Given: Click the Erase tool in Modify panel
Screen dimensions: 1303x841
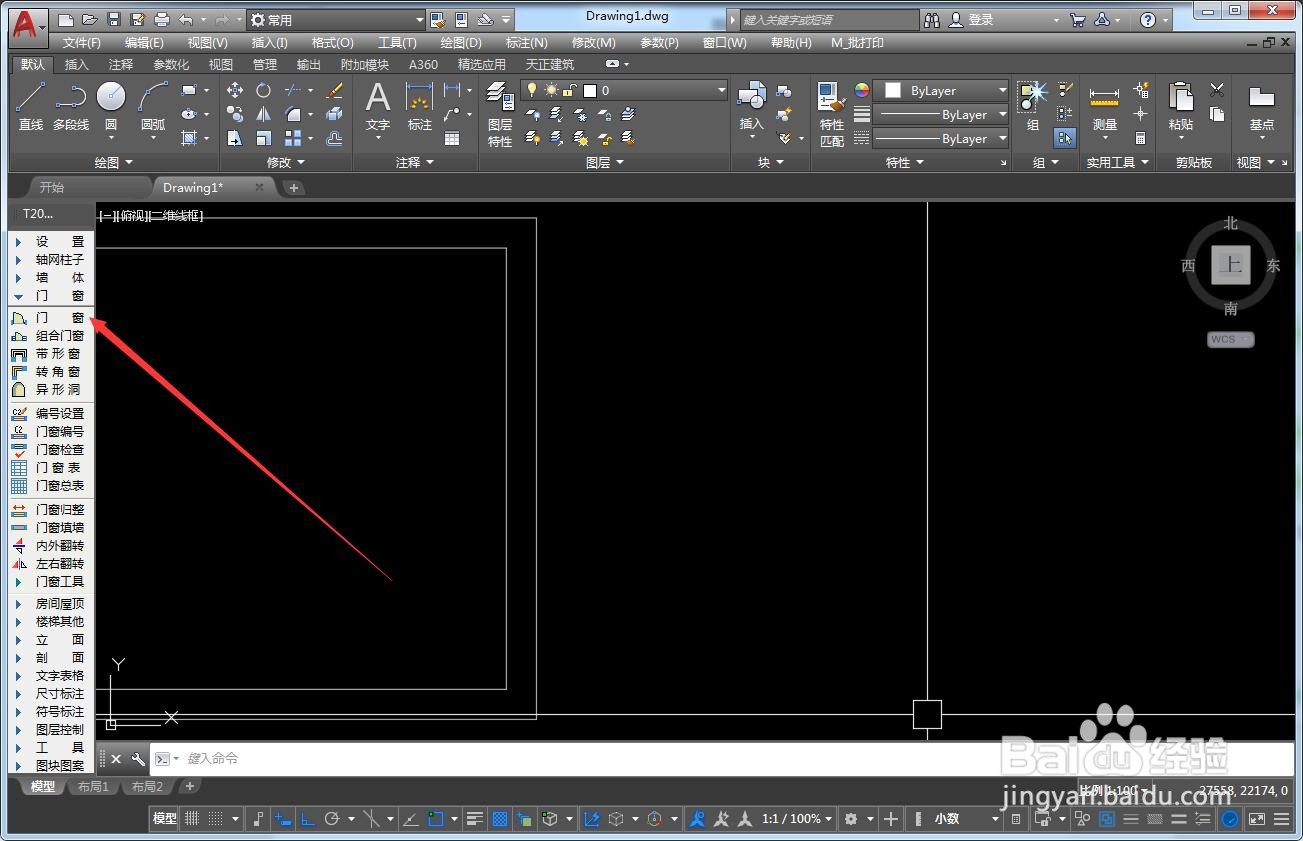Looking at the screenshot, I should pos(335,90).
